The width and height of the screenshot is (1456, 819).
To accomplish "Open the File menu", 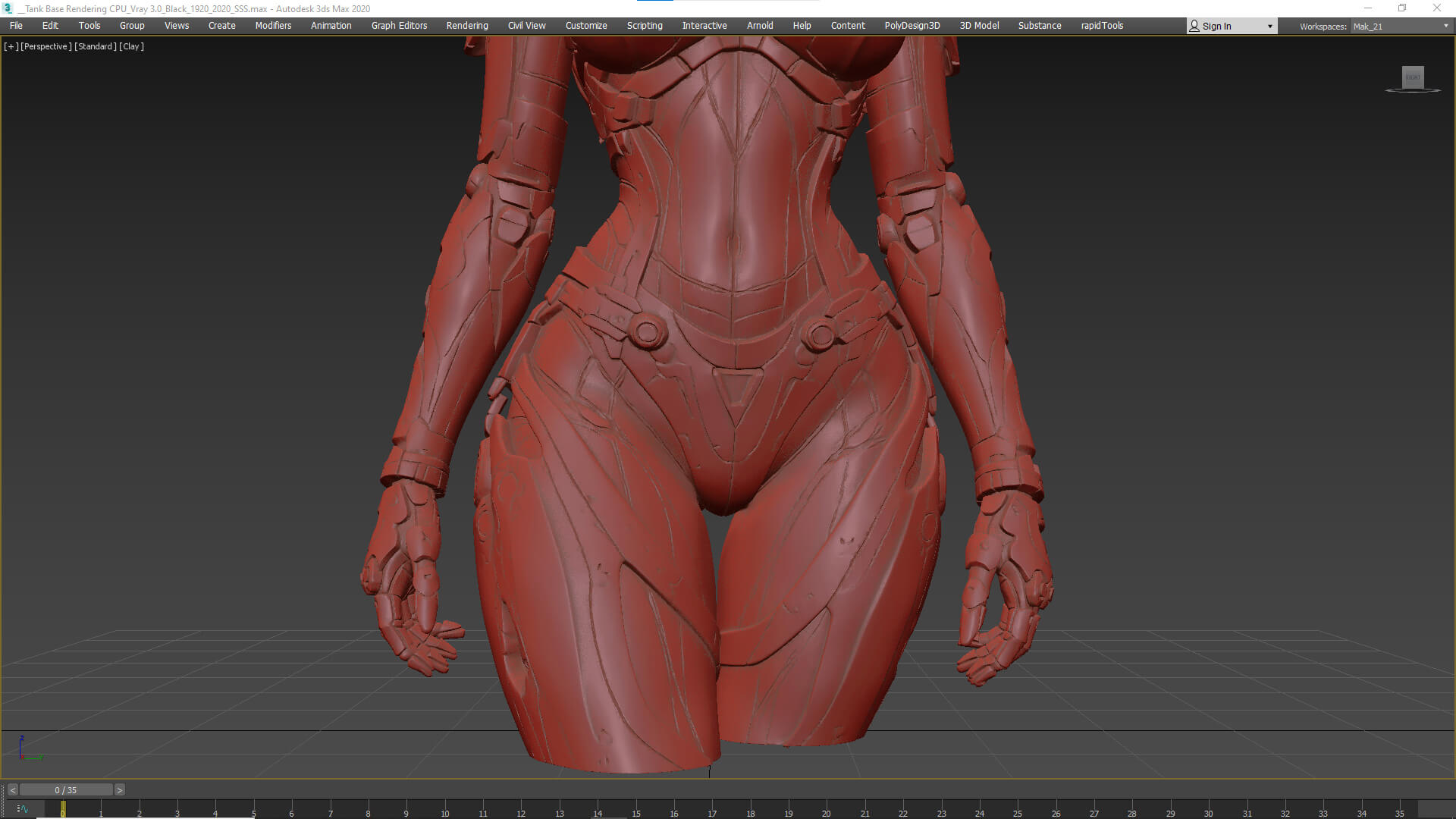I will tap(16, 26).
